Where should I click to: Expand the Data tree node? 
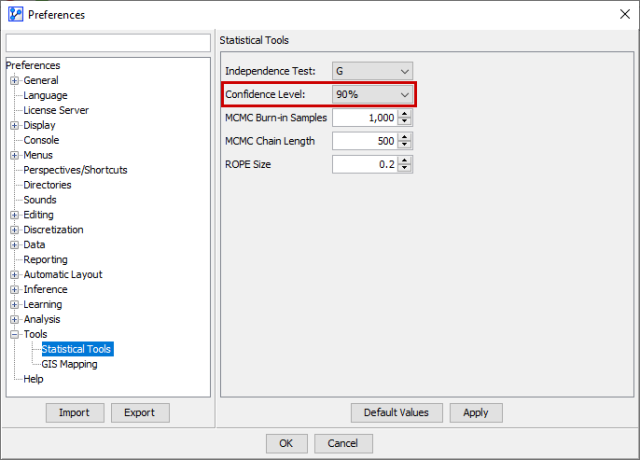coord(15,245)
